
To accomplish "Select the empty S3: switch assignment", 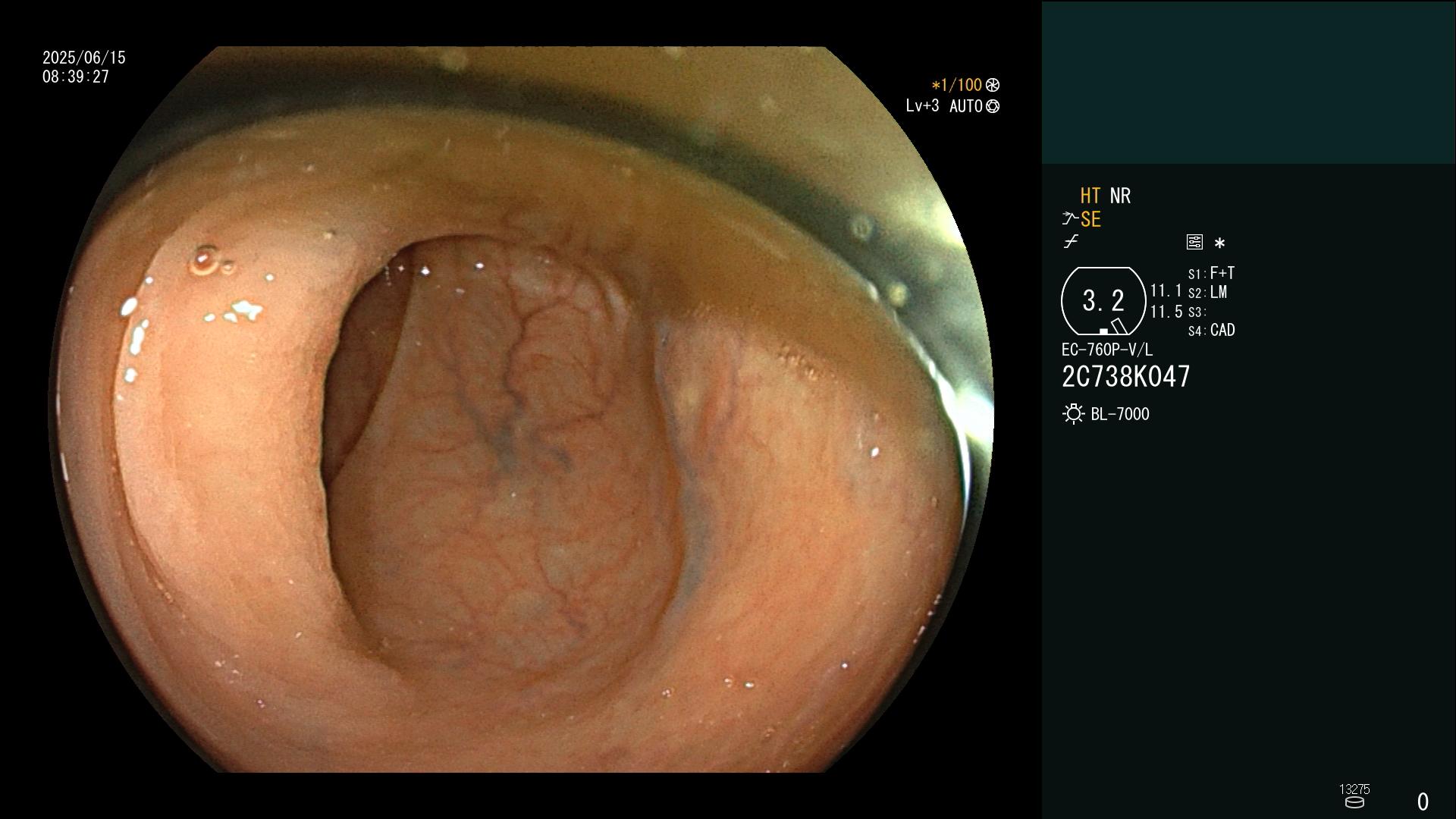I will [x=1197, y=312].
